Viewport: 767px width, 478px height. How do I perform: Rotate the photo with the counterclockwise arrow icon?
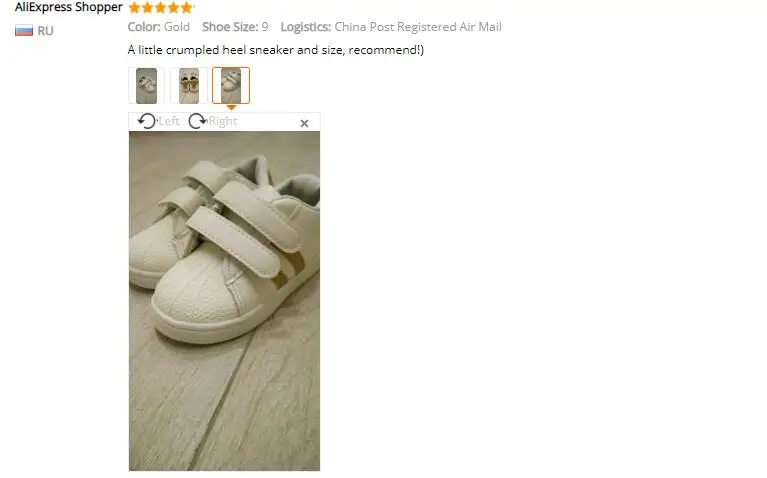(x=146, y=121)
